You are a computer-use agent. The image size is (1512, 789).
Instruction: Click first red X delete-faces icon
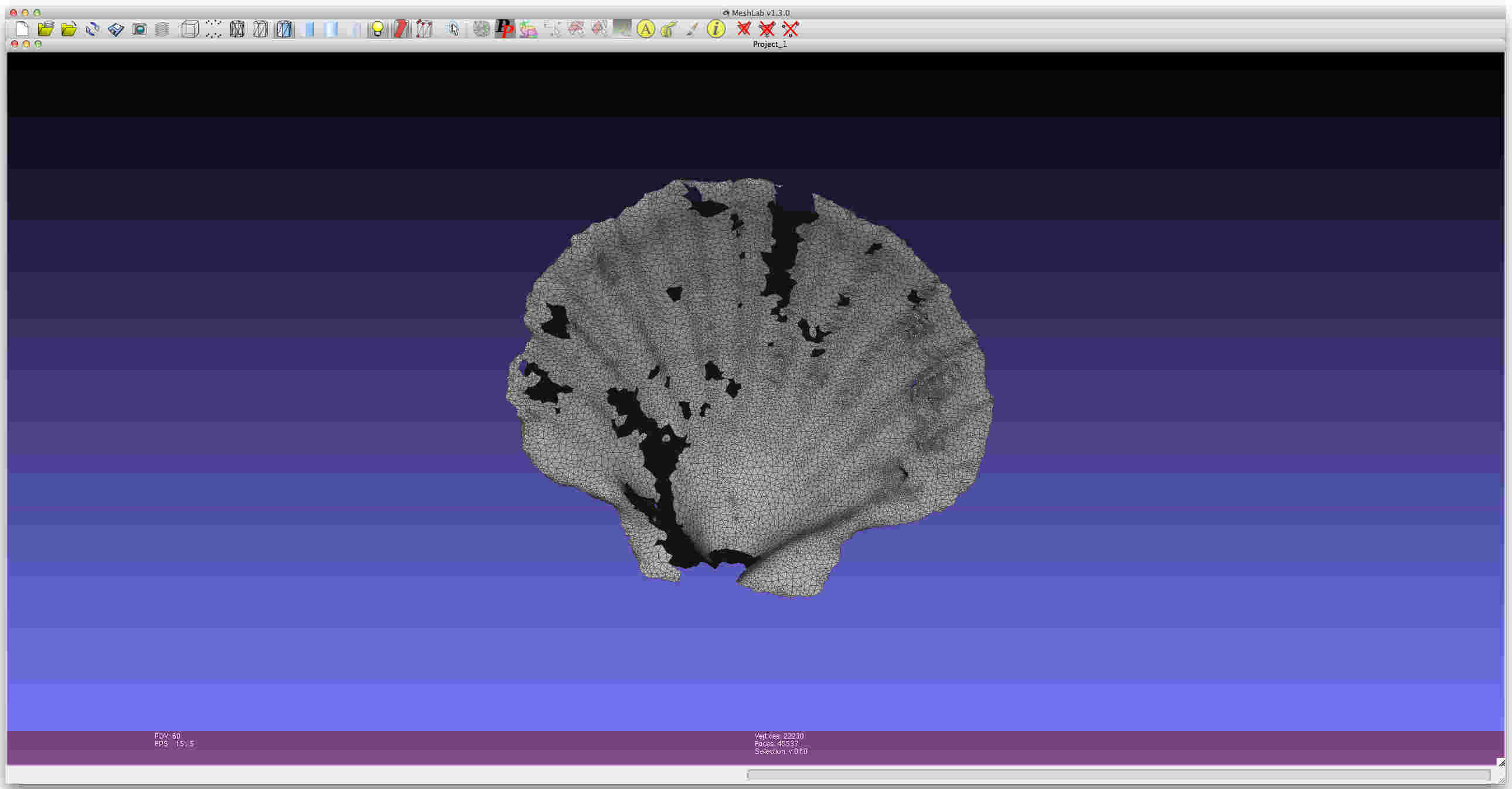point(744,29)
